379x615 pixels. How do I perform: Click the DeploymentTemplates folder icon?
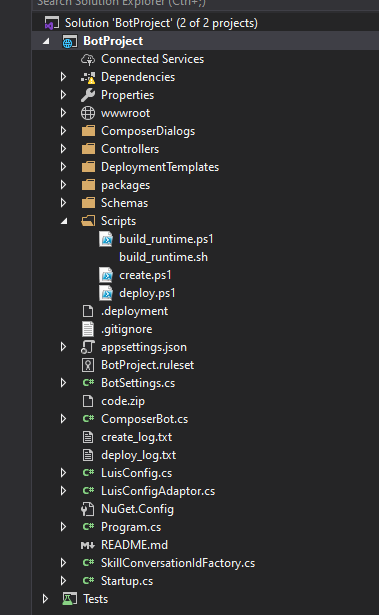pos(88,167)
